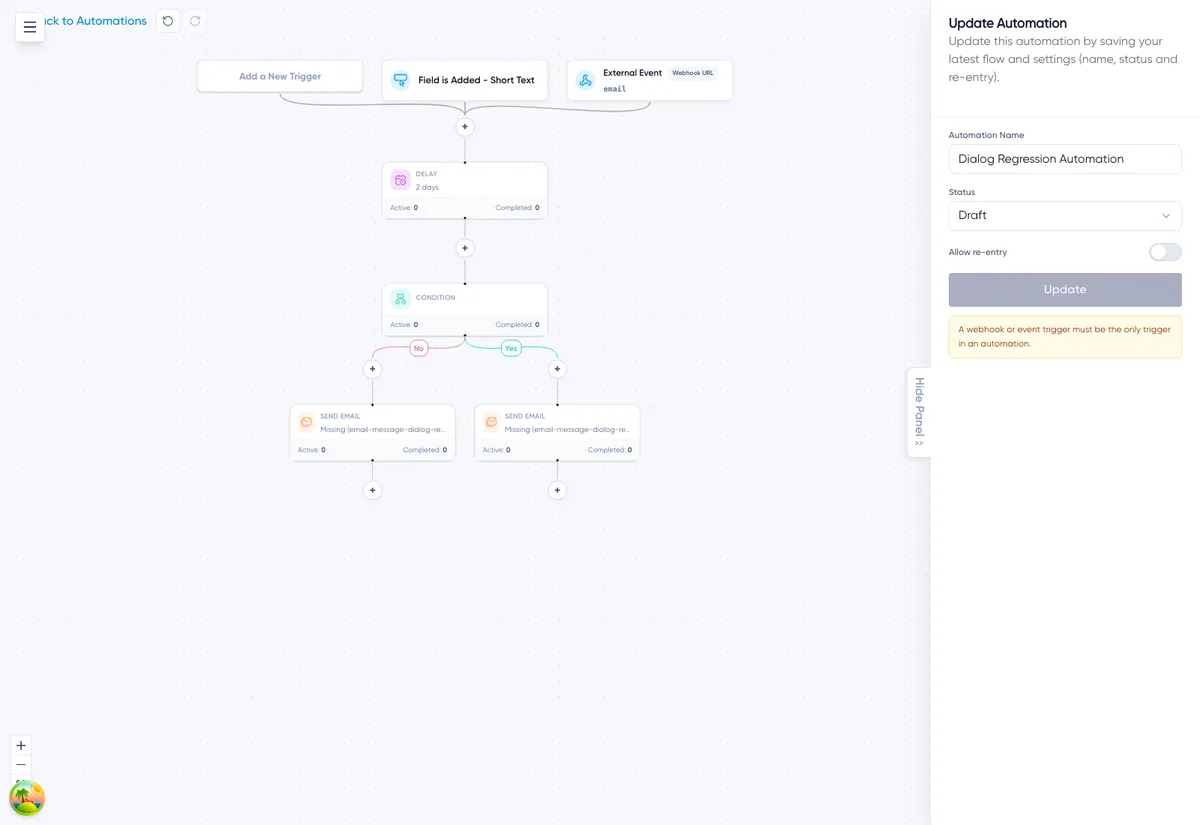Click the redo arrow icon
1200x825 pixels.
click(x=195, y=20)
